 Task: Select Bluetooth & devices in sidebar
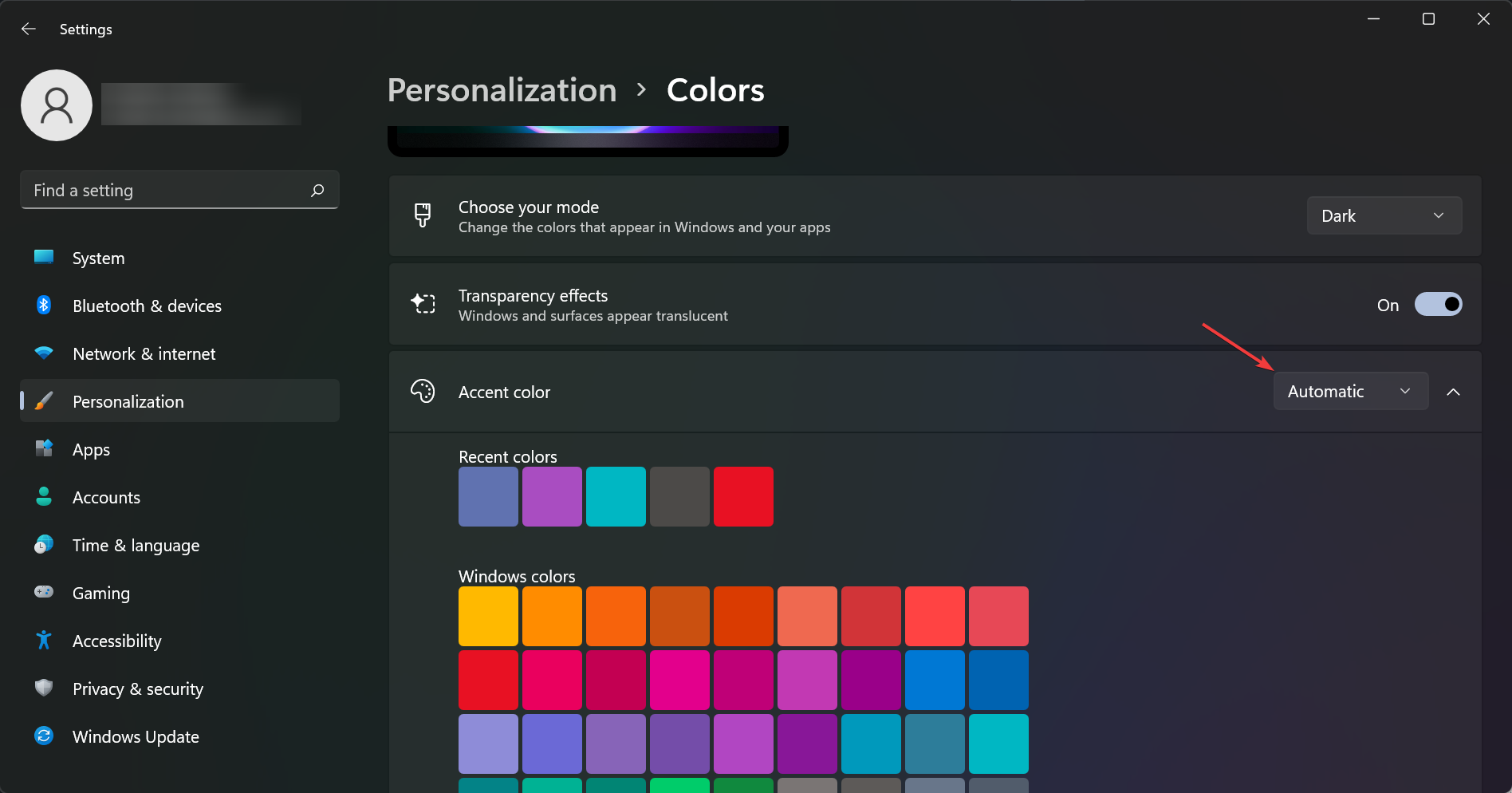(x=147, y=306)
